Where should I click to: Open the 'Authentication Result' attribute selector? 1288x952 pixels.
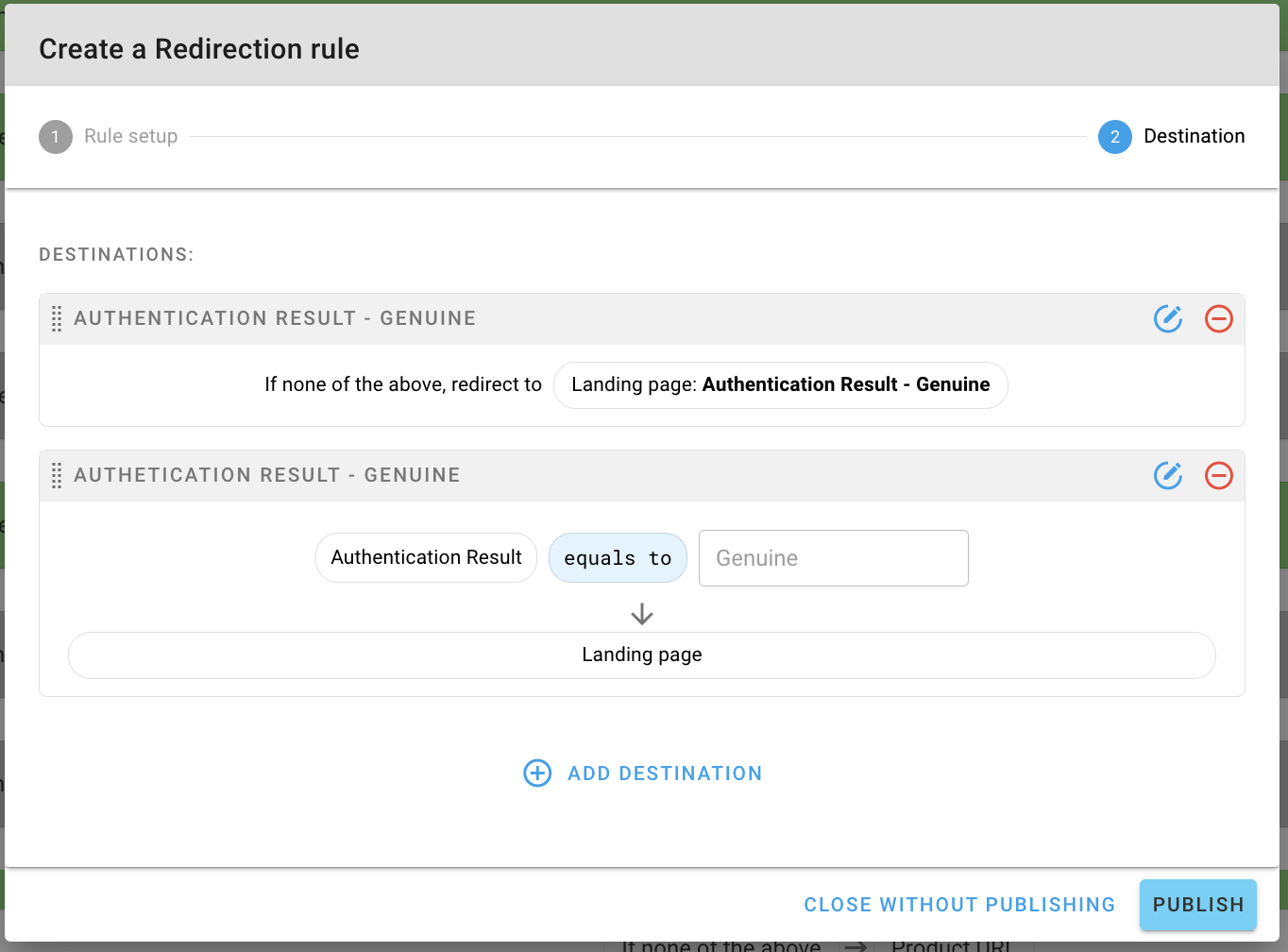coord(426,558)
